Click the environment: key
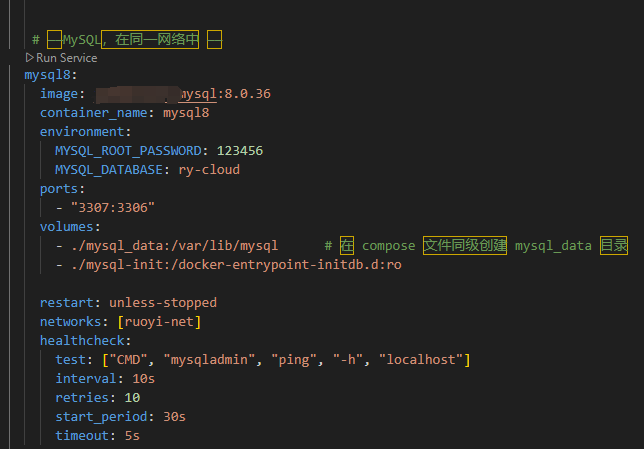Viewport: 644px width, 449px height. [x=85, y=131]
